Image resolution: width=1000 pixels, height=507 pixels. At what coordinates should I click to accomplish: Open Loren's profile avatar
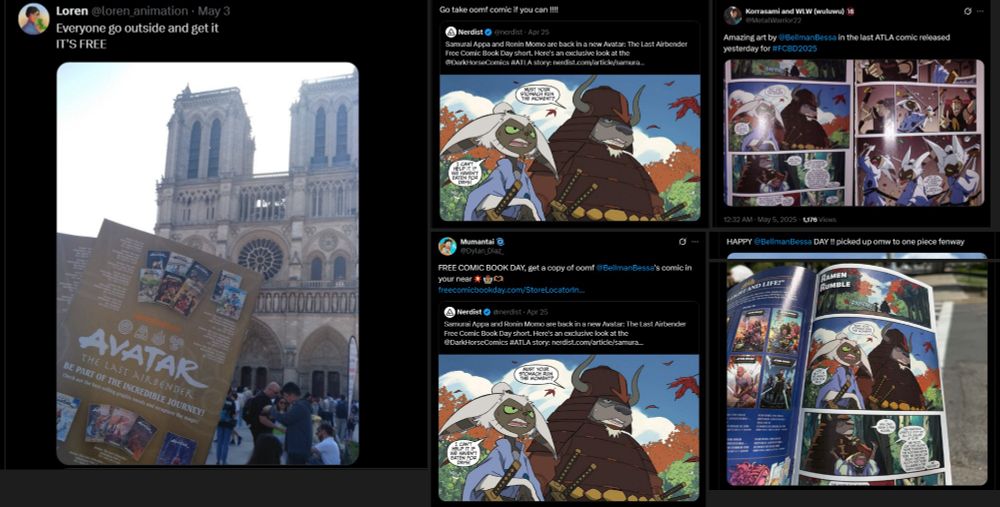coord(34,18)
